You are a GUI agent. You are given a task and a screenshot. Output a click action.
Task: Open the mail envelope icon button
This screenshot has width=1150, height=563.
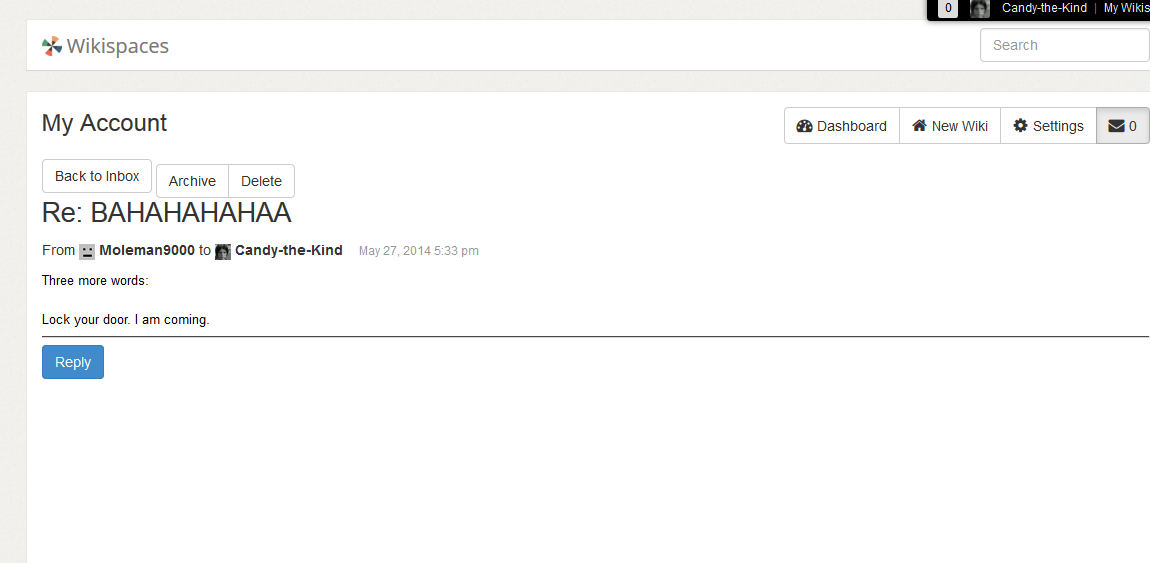(x=1123, y=126)
